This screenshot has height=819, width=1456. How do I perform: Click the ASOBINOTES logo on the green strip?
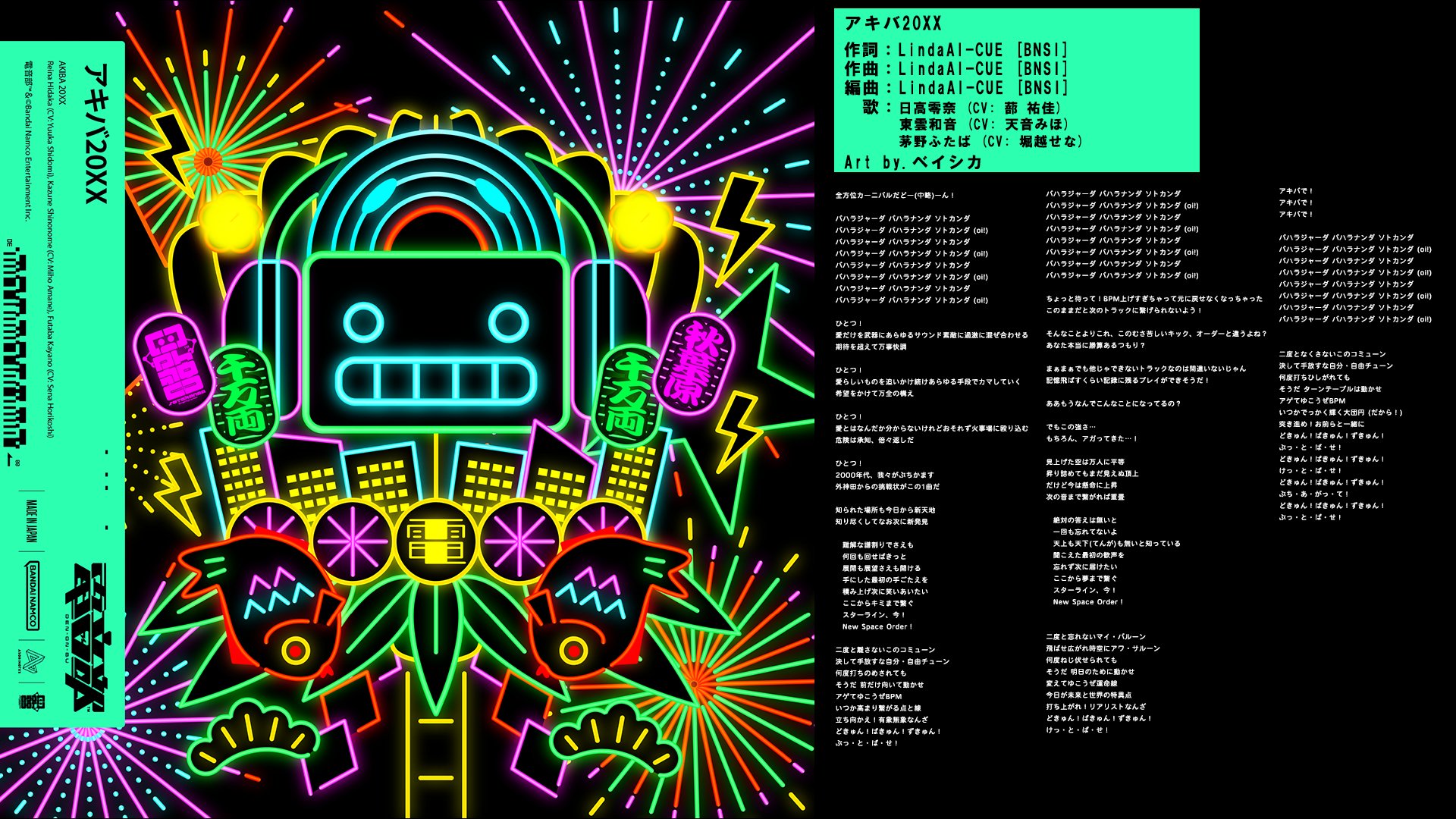tap(33, 662)
